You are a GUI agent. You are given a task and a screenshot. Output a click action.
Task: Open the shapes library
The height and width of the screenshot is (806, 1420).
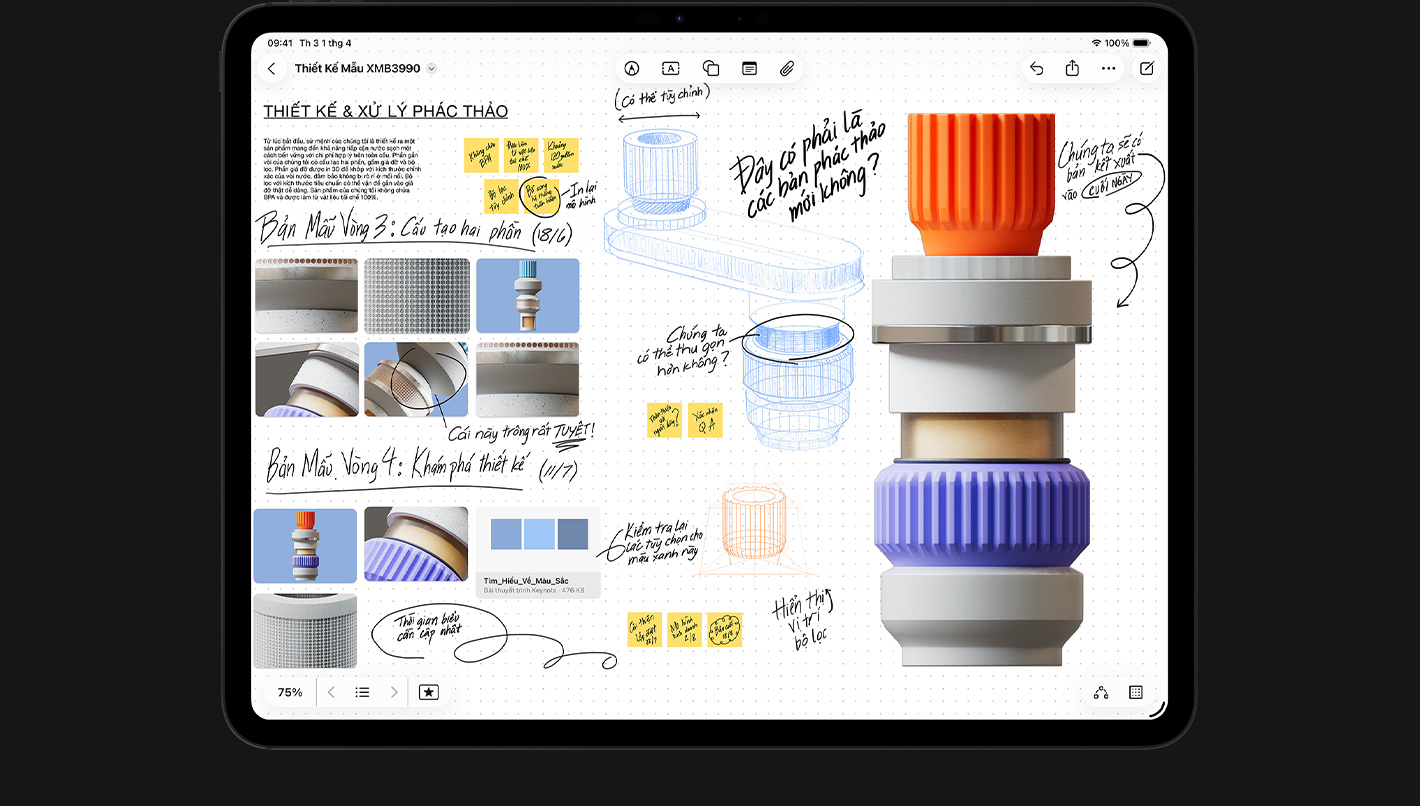[711, 69]
